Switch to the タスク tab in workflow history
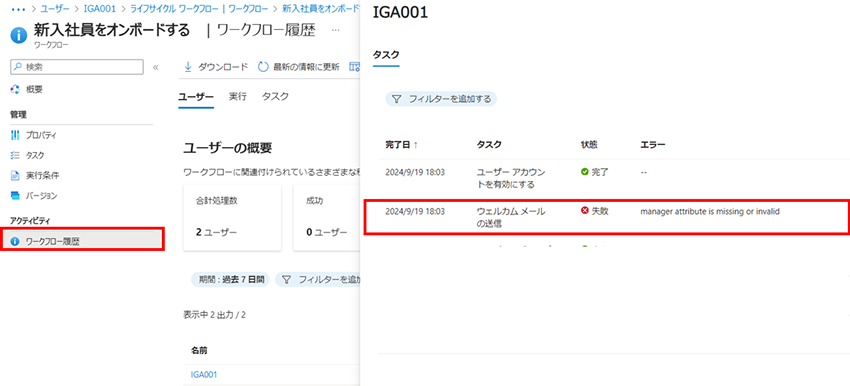 (x=275, y=96)
